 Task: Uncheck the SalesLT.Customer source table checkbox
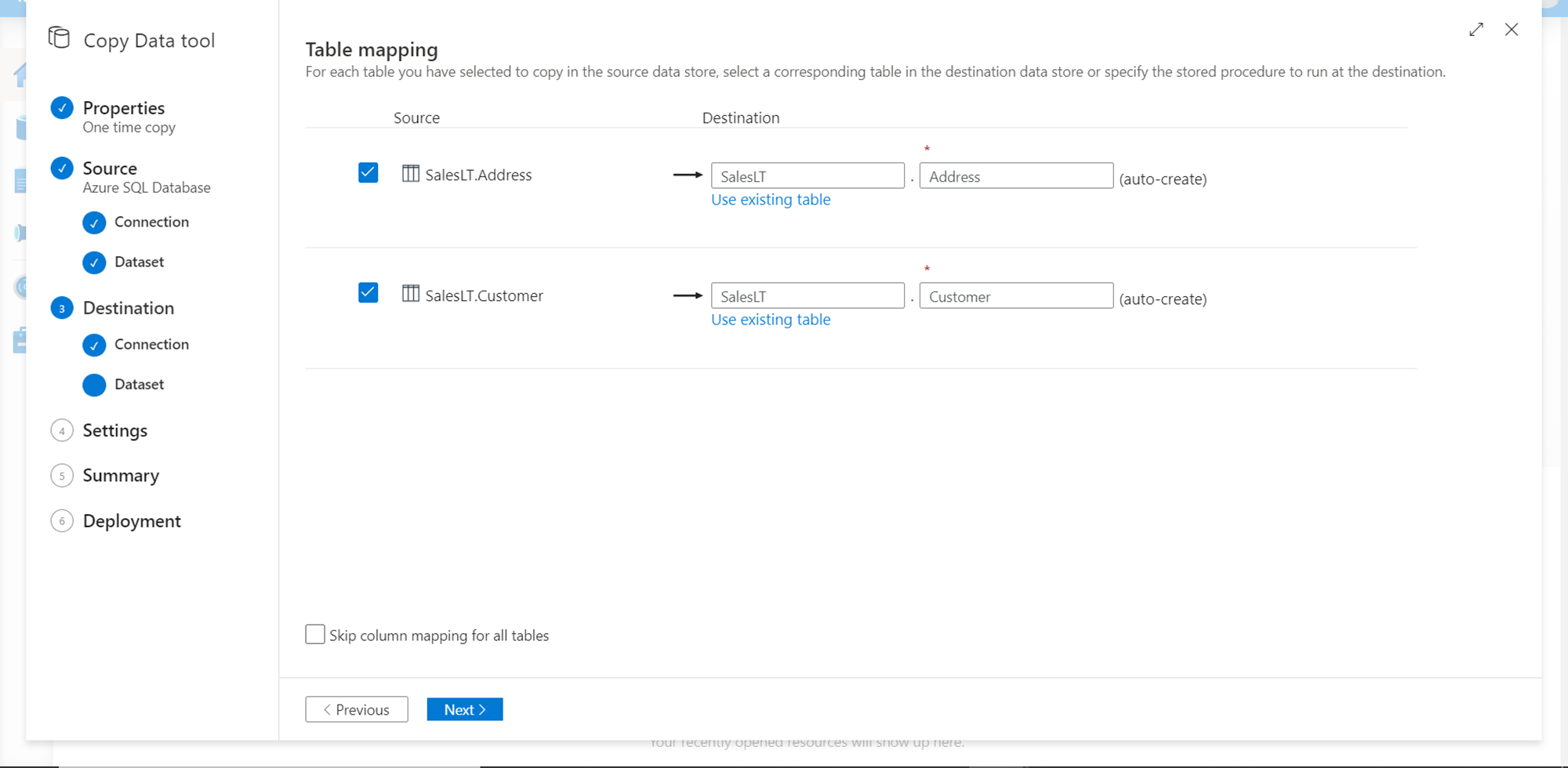point(368,293)
